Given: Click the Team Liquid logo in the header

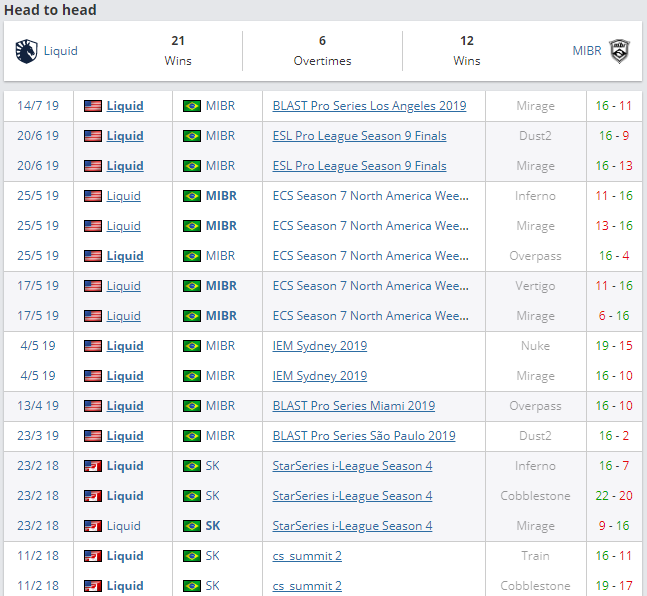Looking at the screenshot, I should tap(26, 51).
